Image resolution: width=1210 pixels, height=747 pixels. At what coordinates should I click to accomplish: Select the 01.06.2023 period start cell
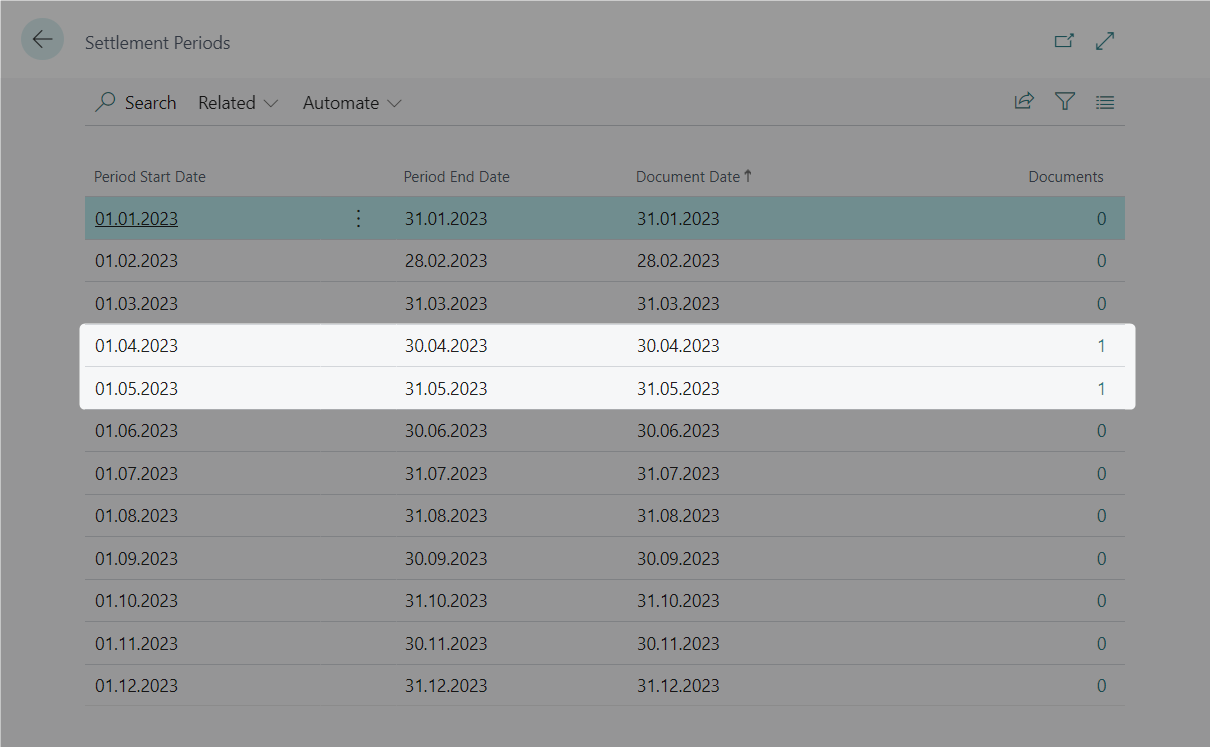click(137, 431)
